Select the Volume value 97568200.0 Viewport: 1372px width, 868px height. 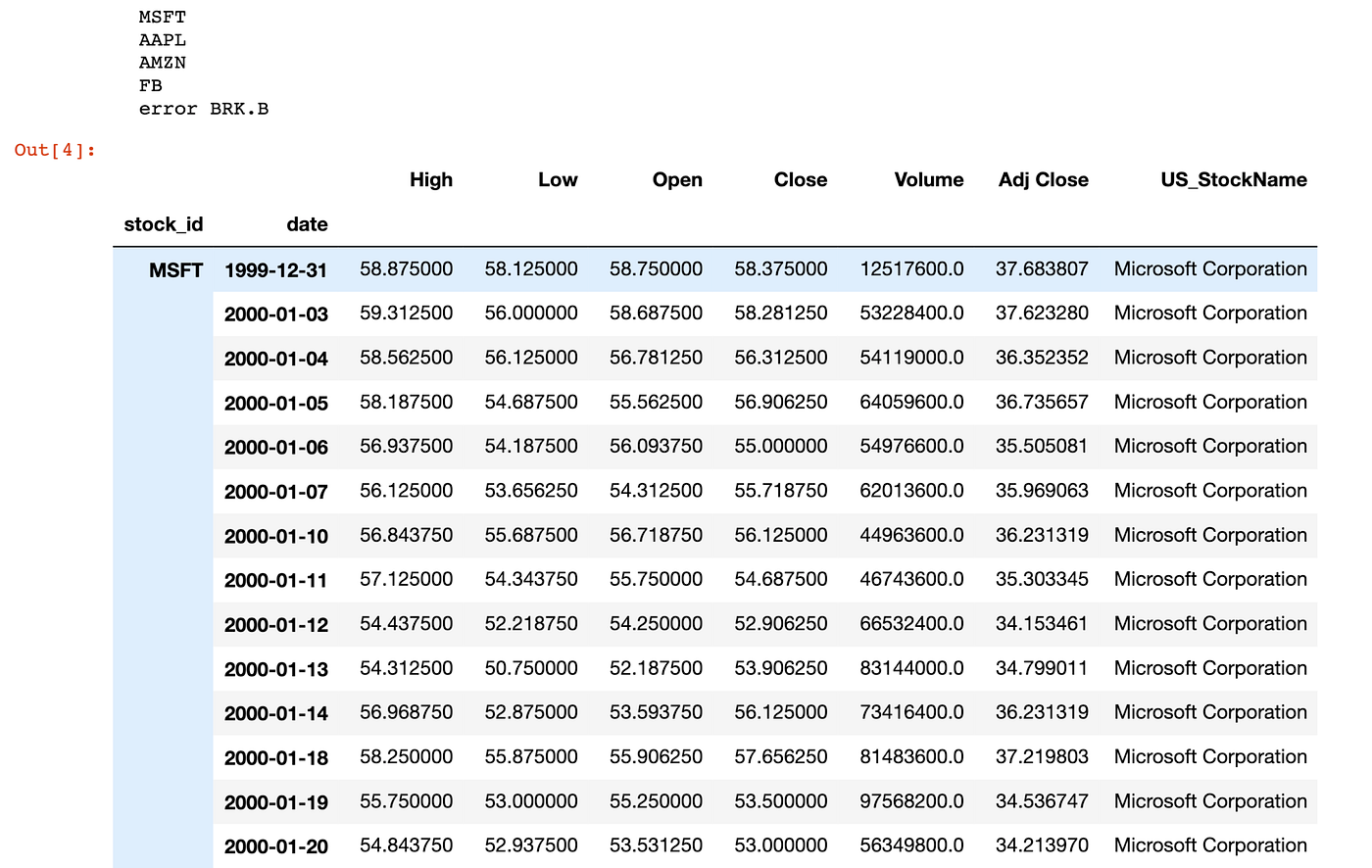click(x=912, y=800)
